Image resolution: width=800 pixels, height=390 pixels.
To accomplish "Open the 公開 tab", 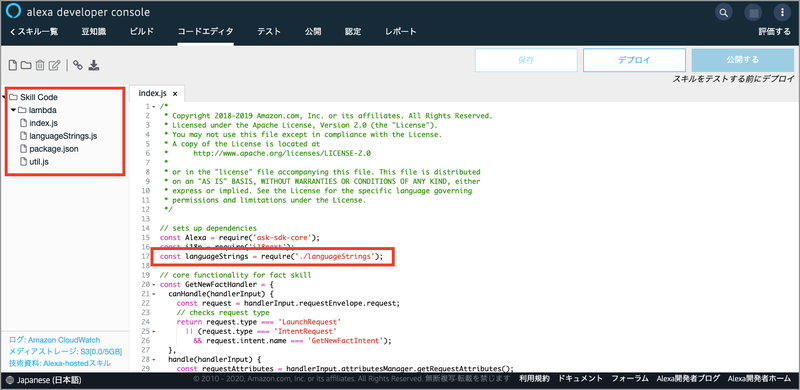I will [x=313, y=32].
